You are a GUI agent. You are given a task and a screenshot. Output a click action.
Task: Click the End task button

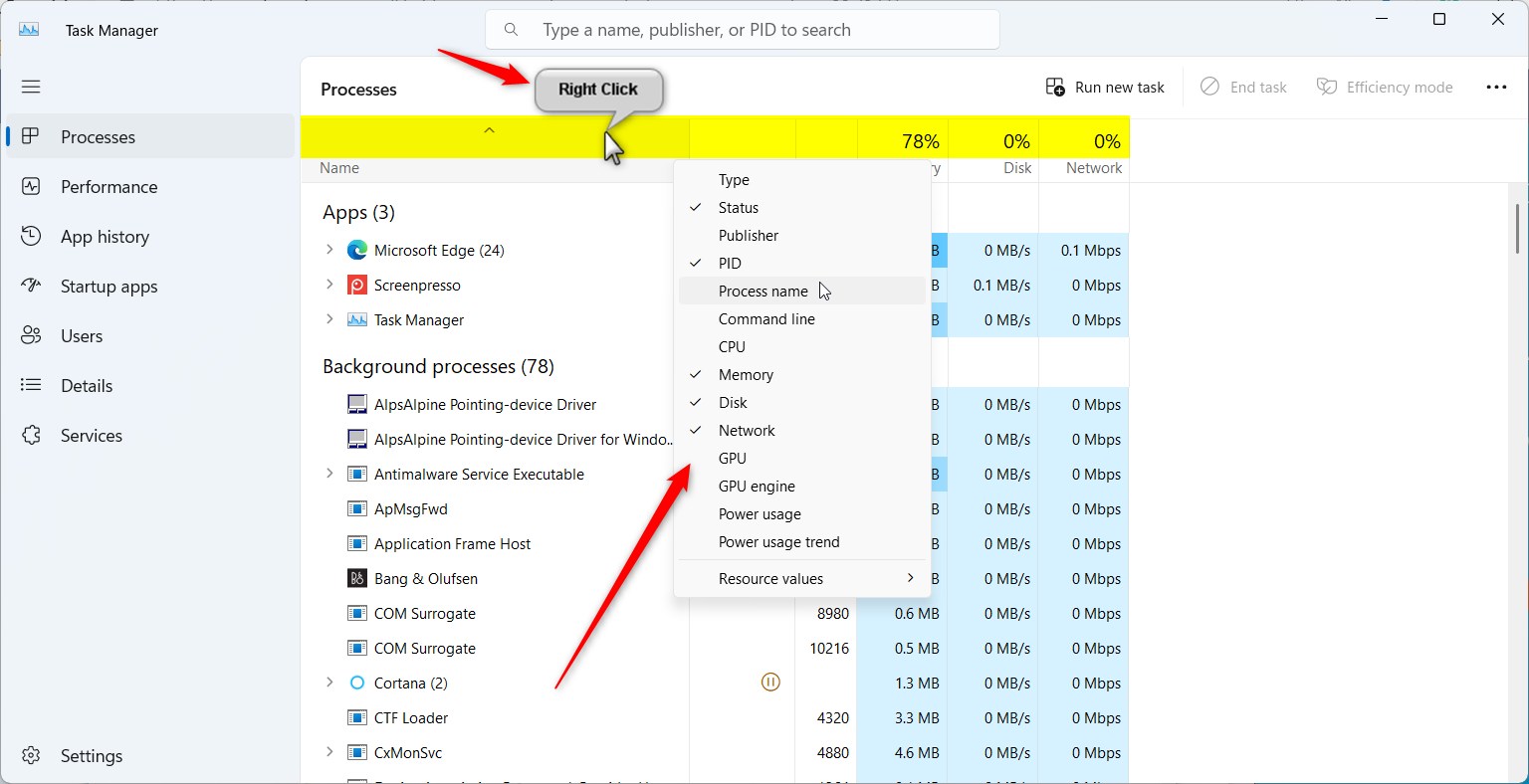click(1243, 87)
